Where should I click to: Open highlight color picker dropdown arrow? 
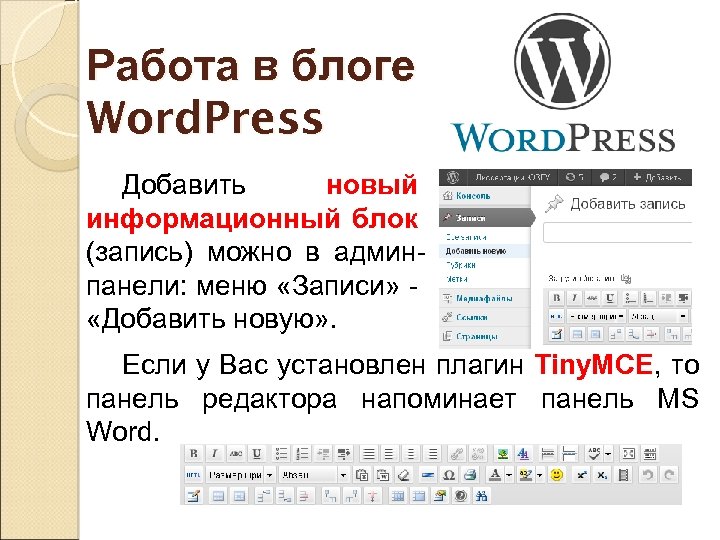point(540,475)
